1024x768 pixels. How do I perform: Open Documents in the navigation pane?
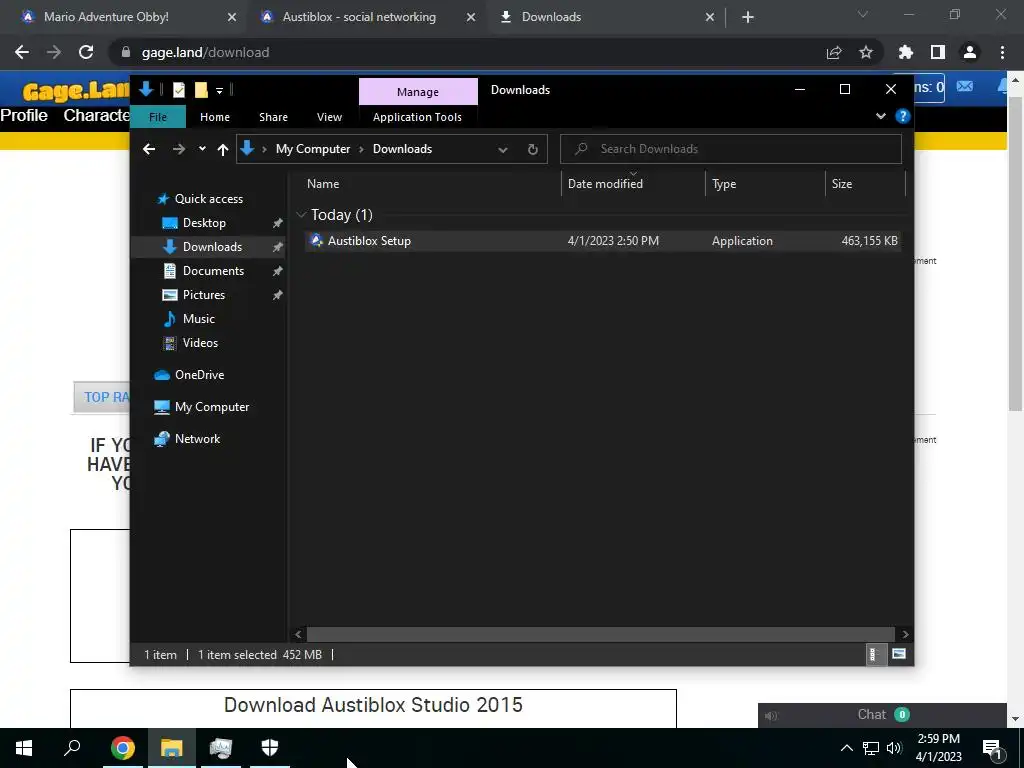point(213,271)
